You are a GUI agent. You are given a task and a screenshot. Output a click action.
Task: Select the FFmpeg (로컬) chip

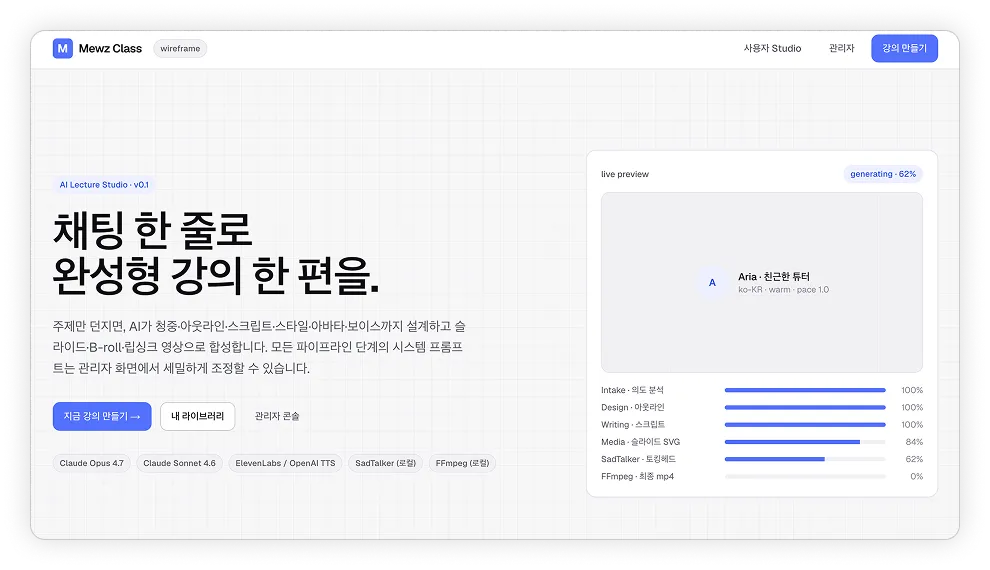462,463
